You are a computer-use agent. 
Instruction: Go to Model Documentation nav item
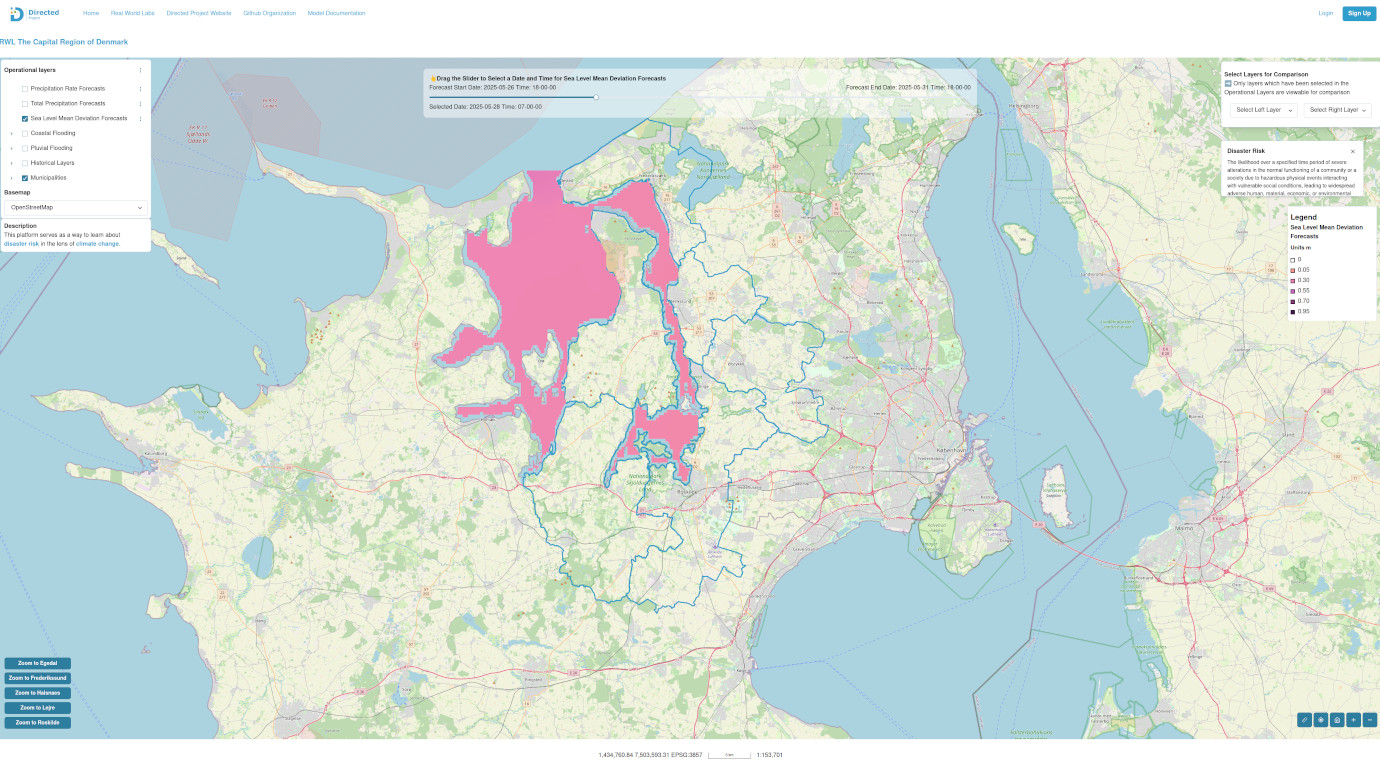(336, 13)
